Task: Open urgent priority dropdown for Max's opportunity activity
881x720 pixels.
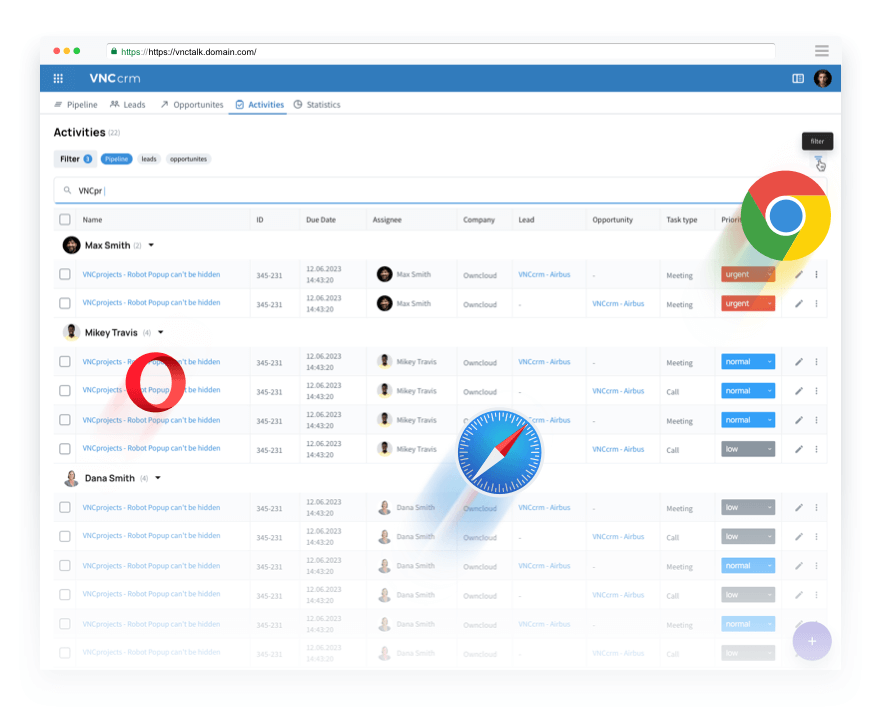Action: pos(748,304)
